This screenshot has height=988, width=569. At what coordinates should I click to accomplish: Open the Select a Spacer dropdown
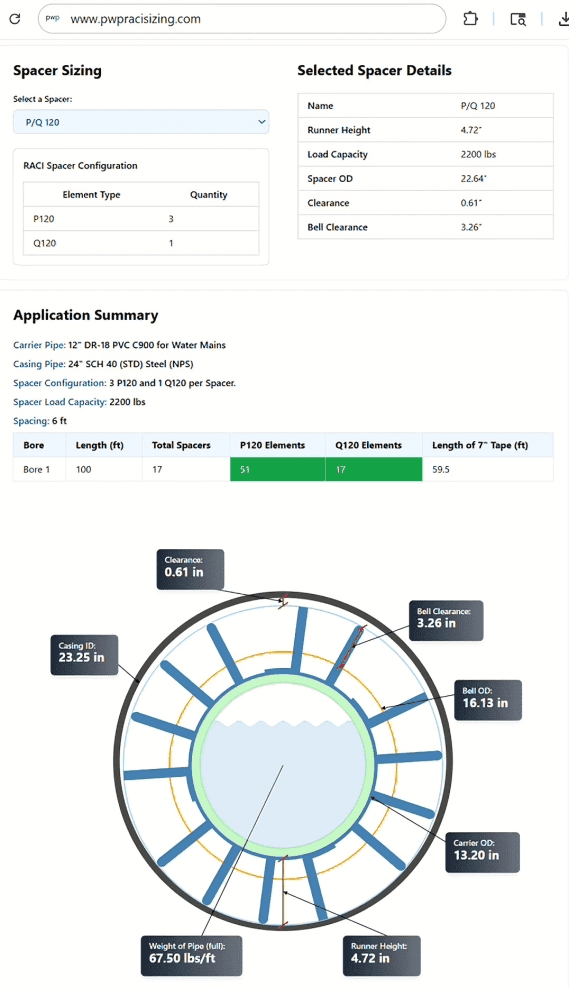141,122
